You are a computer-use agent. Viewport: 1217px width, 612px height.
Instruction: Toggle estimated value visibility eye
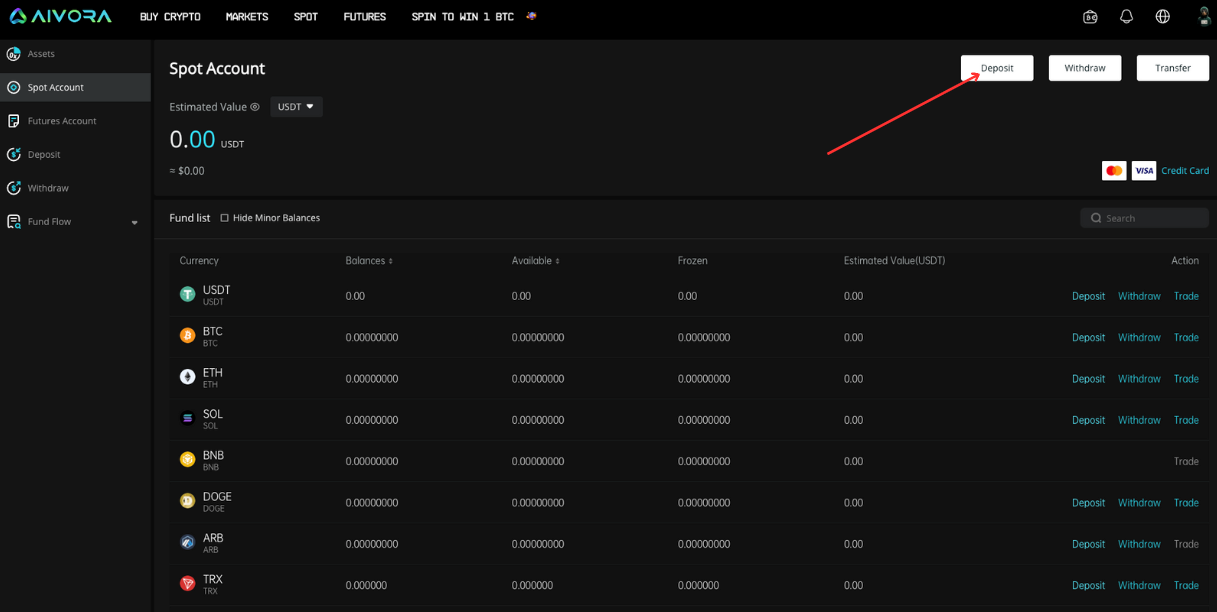[255, 107]
